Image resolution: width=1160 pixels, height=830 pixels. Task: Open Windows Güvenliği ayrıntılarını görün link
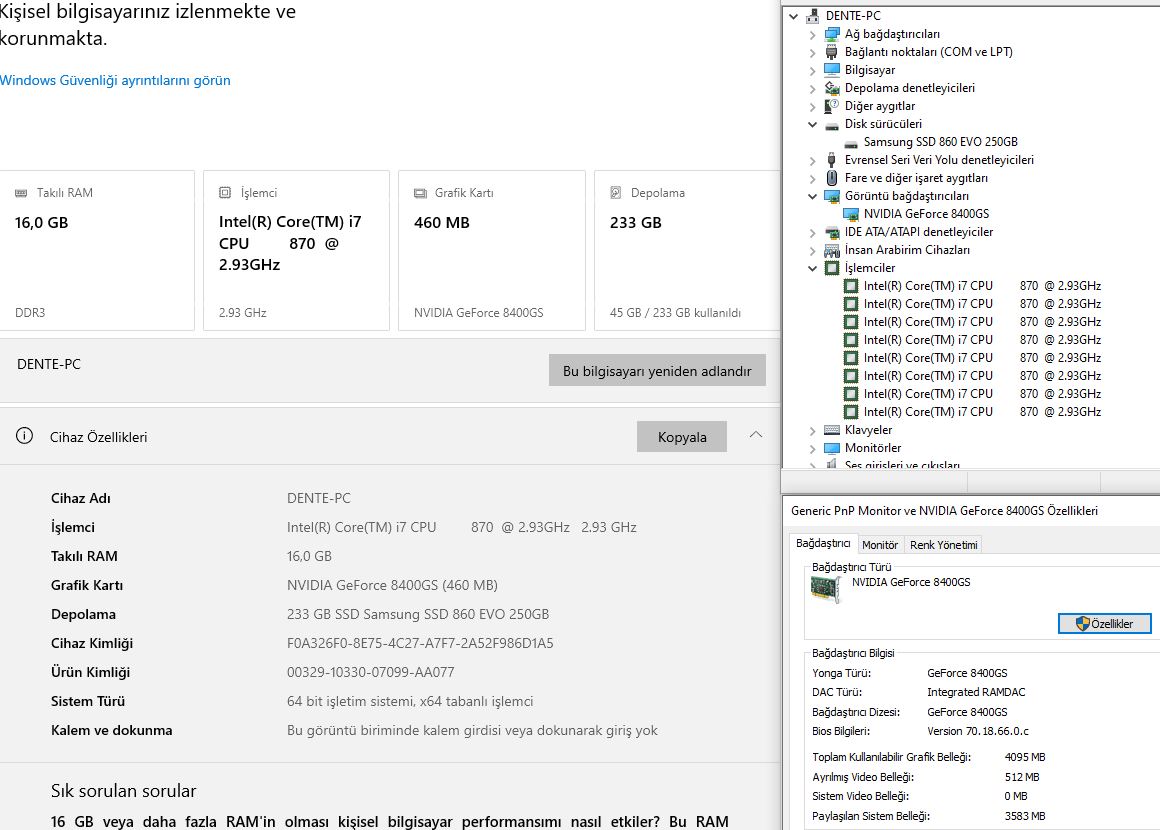115,80
